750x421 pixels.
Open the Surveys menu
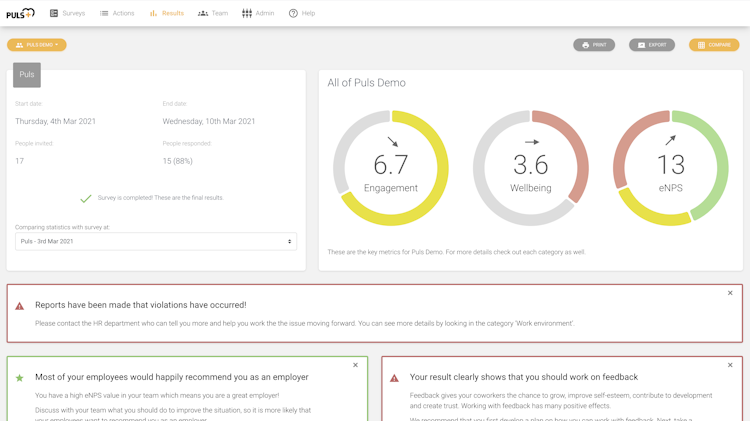pyautogui.click(x=67, y=13)
